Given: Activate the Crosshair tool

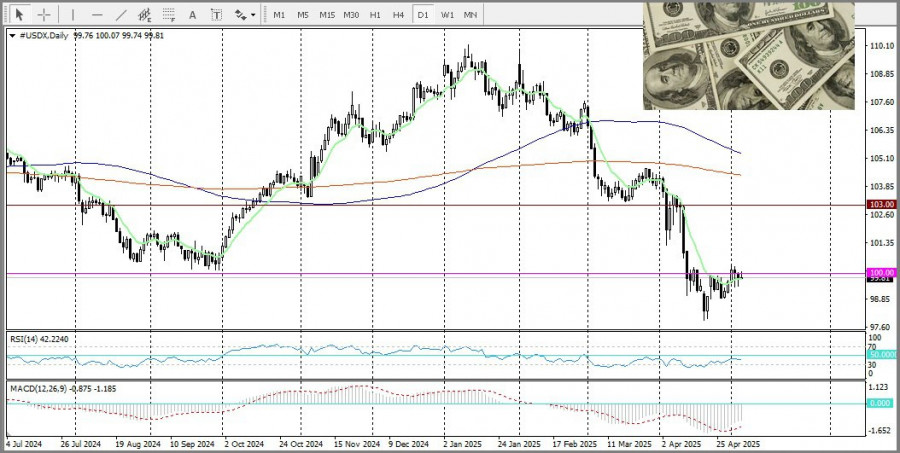Looking at the screenshot, I should pos(44,15).
